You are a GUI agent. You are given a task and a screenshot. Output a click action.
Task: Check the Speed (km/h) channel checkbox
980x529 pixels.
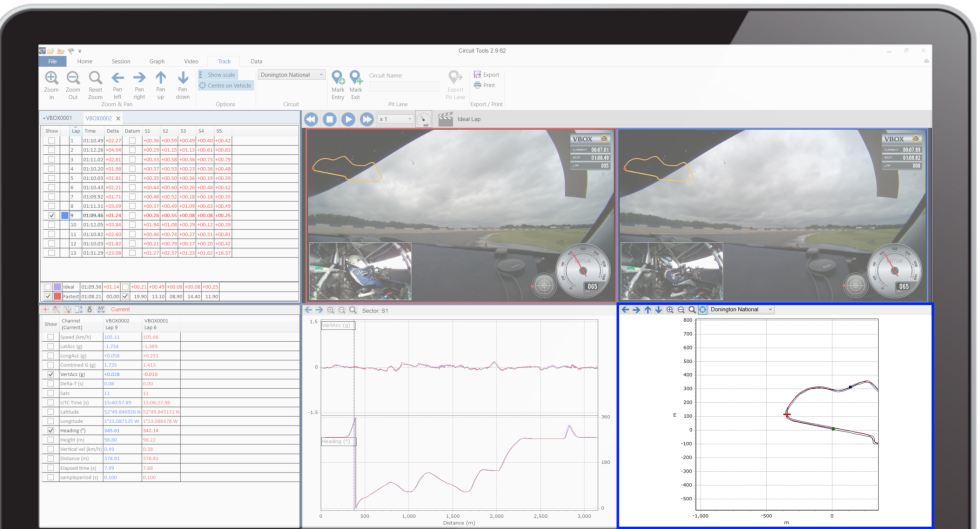coord(51,337)
